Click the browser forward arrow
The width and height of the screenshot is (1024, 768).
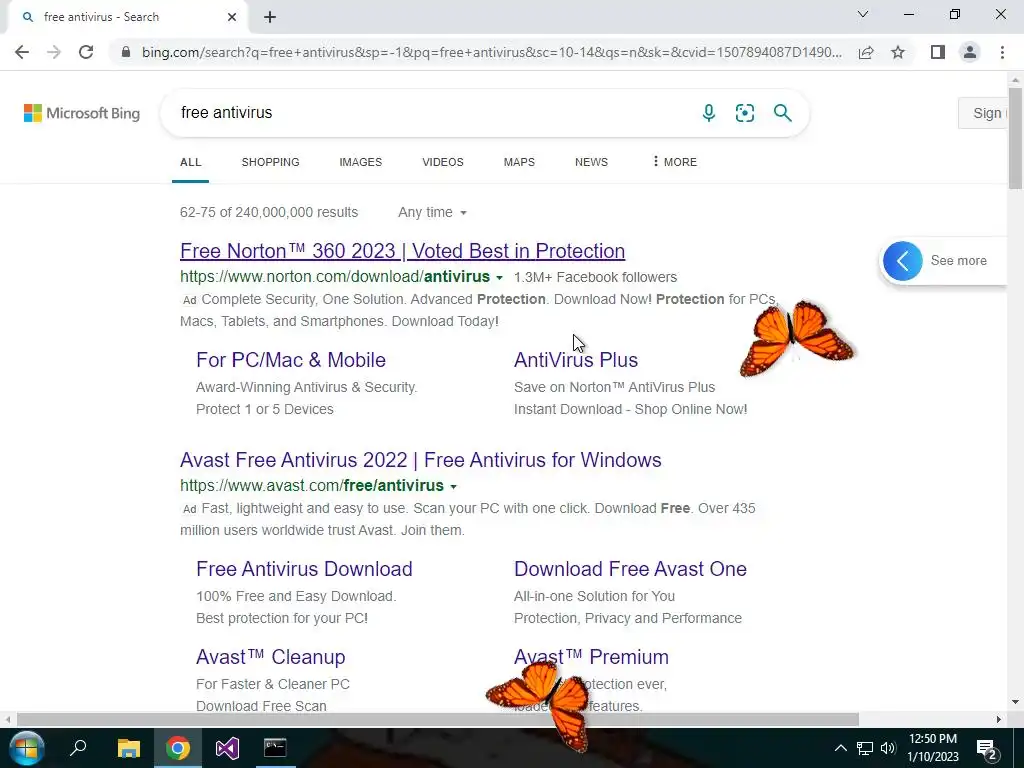click(54, 52)
